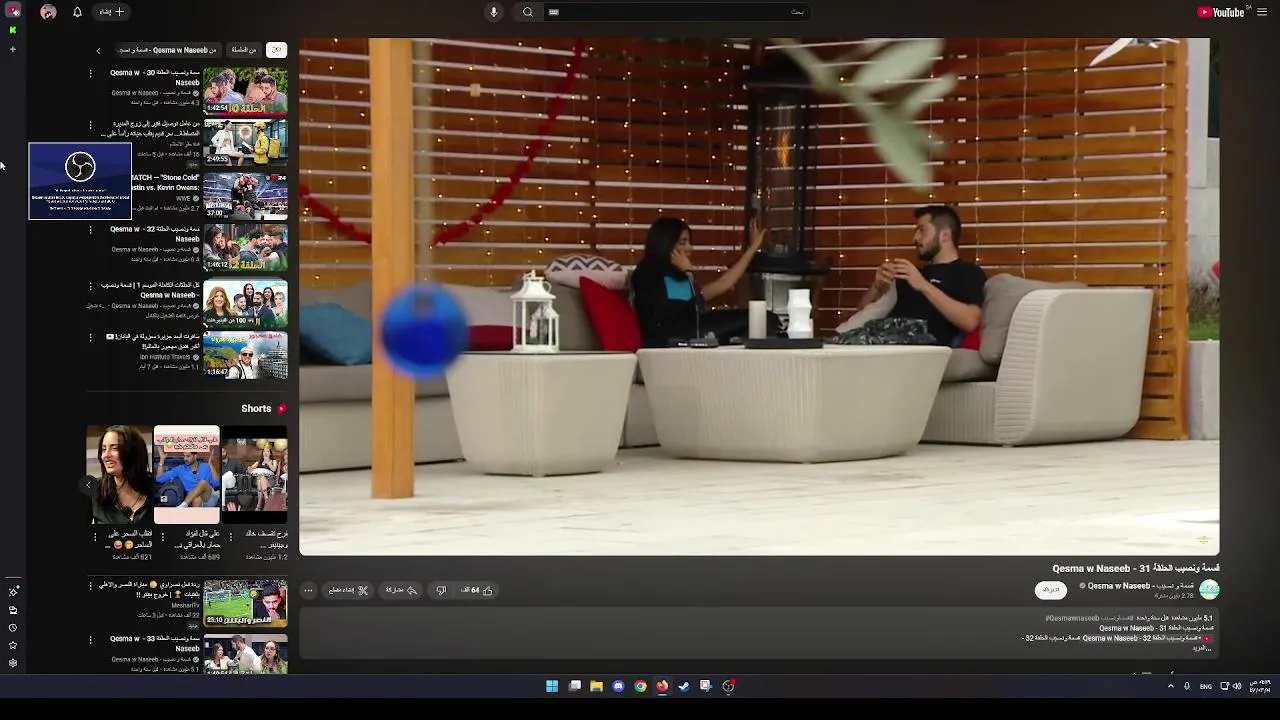1280x720 pixels.
Task: Open the account avatar menu
Action: pyautogui.click(x=48, y=12)
